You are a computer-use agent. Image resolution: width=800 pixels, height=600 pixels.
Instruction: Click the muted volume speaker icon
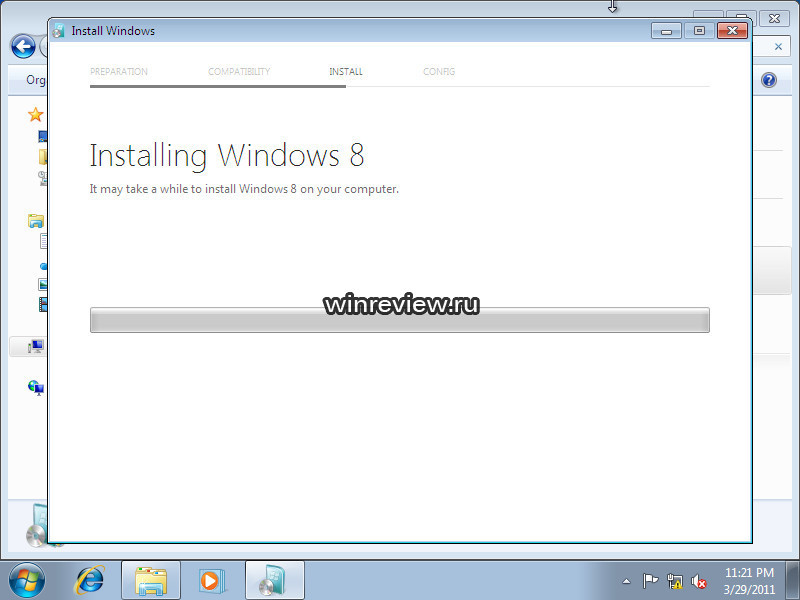(x=699, y=581)
